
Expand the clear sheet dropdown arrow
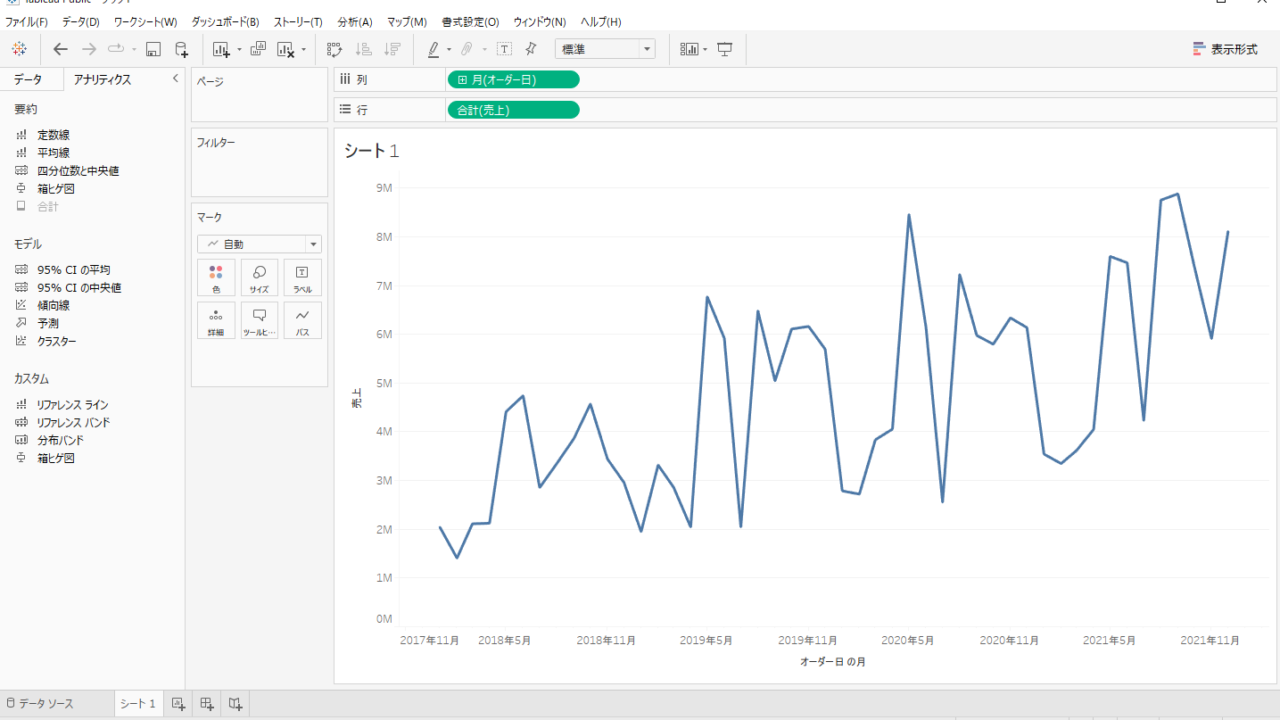[304, 49]
